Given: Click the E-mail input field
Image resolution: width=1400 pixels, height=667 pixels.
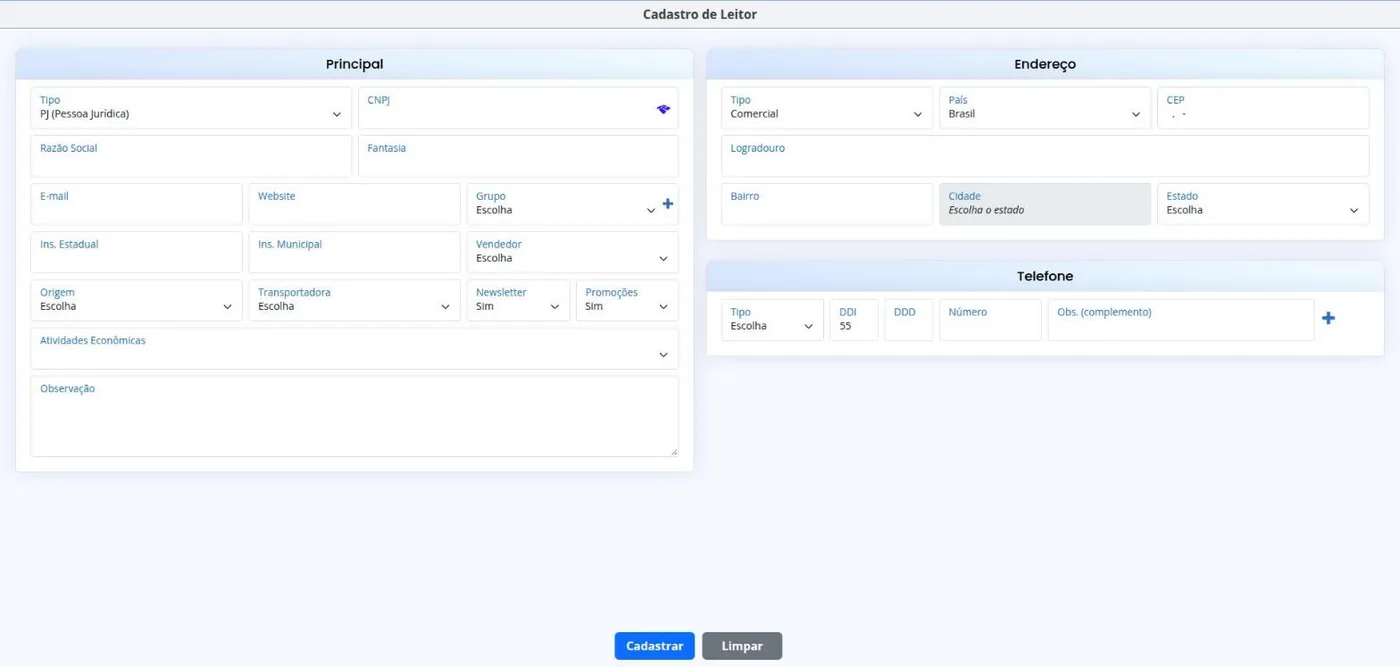Looking at the screenshot, I should coord(136,204).
